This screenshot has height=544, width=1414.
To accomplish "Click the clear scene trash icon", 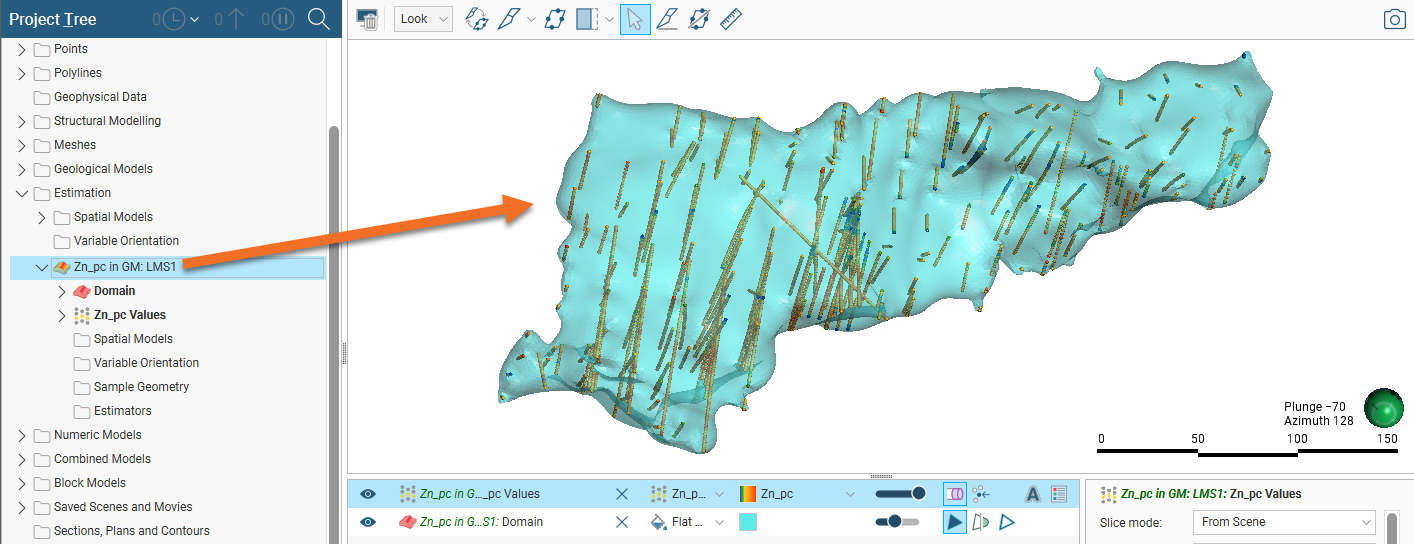I will point(367,19).
